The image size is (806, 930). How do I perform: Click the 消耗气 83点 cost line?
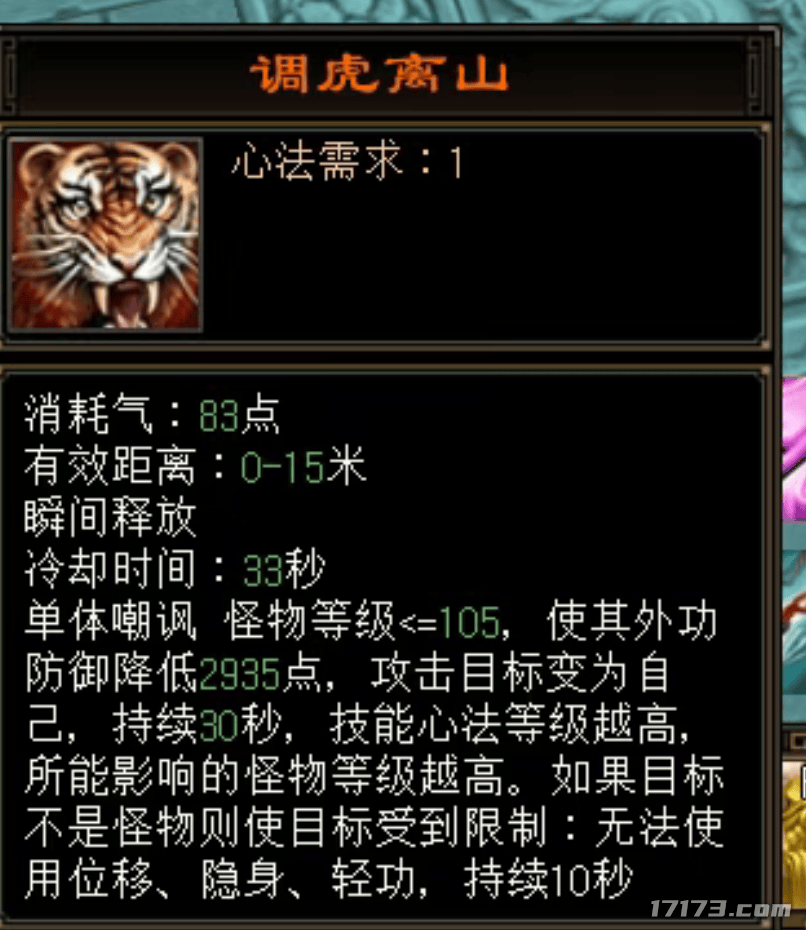152,415
